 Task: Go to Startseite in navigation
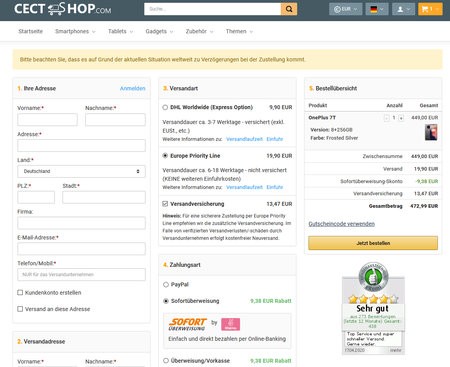click(x=30, y=31)
